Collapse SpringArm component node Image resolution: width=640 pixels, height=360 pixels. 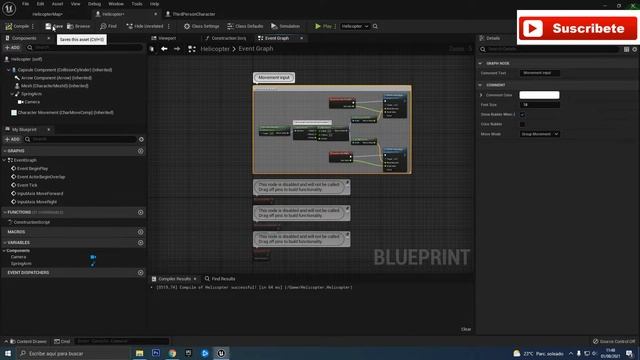[x=12, y=94]
